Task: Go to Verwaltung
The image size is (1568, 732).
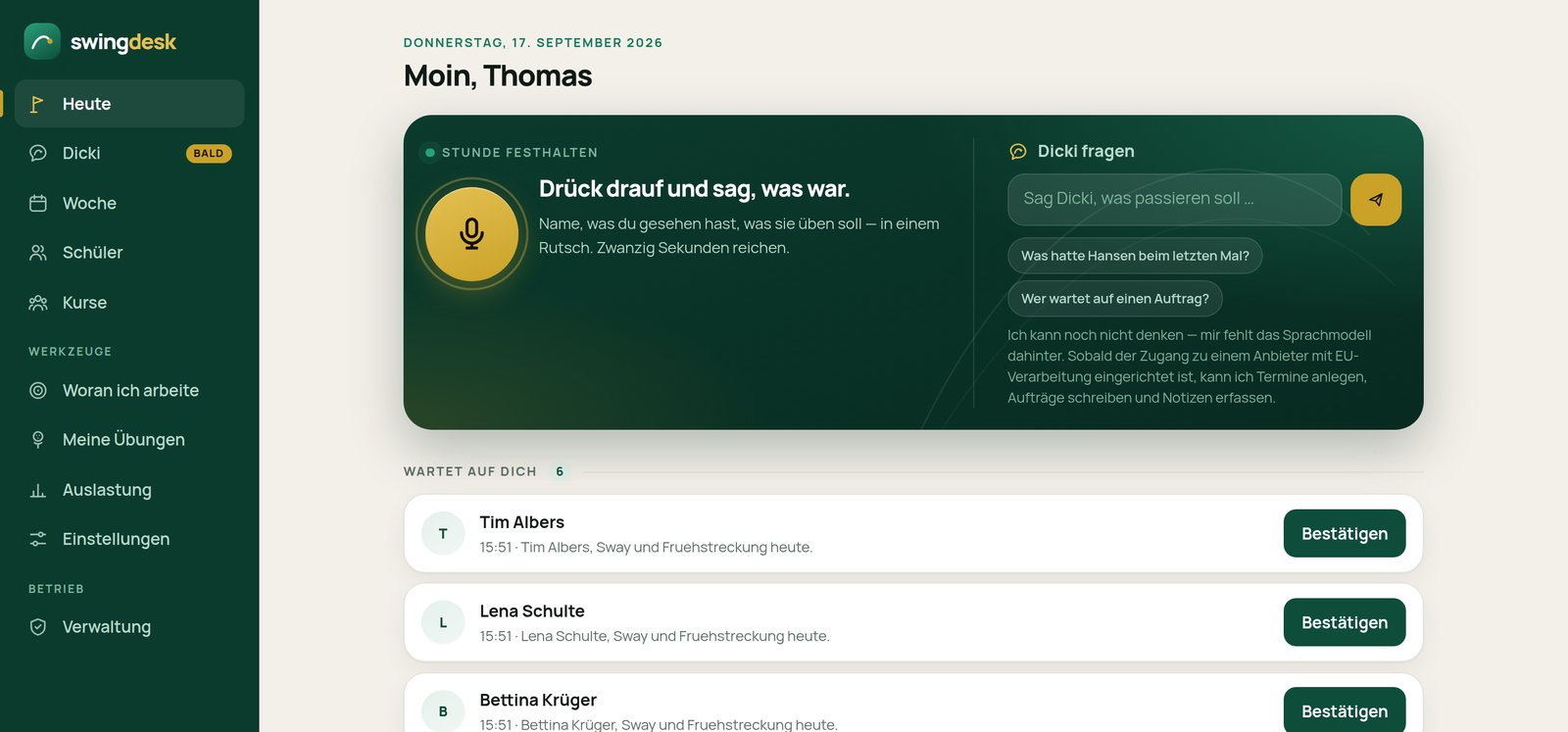Action: (129, 627)
